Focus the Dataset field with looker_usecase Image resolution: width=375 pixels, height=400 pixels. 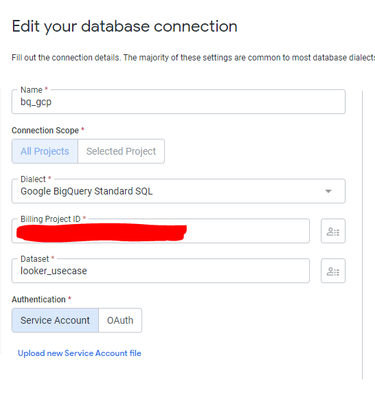point(160,271)
